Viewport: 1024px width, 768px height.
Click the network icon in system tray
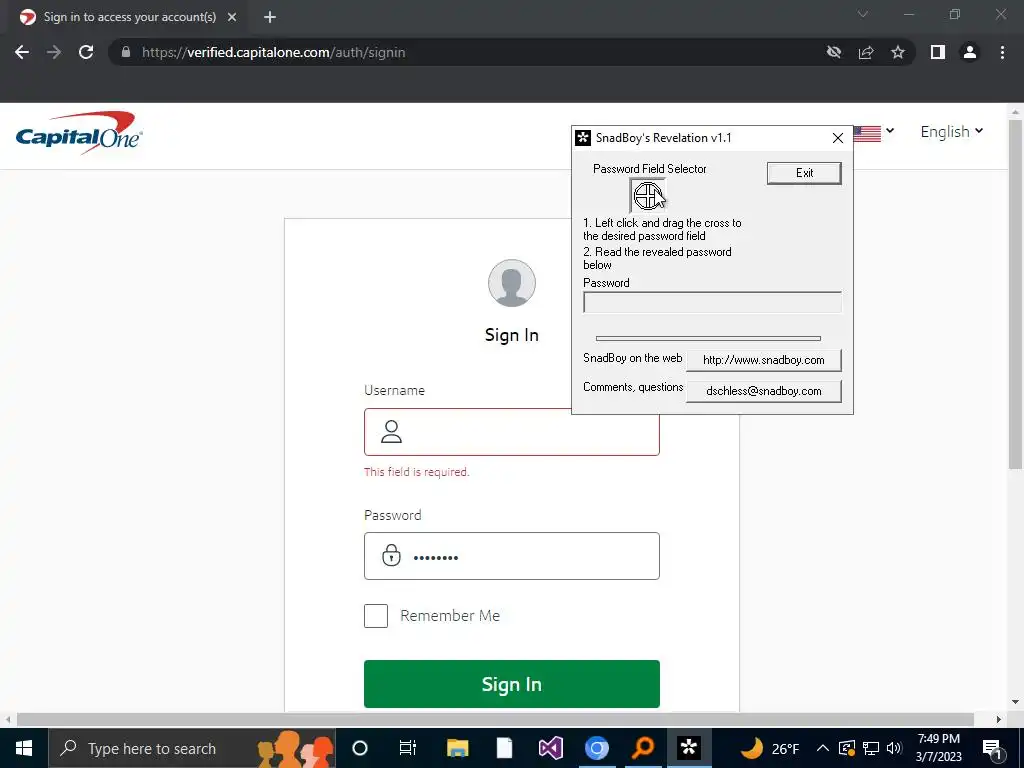(871, 748)
